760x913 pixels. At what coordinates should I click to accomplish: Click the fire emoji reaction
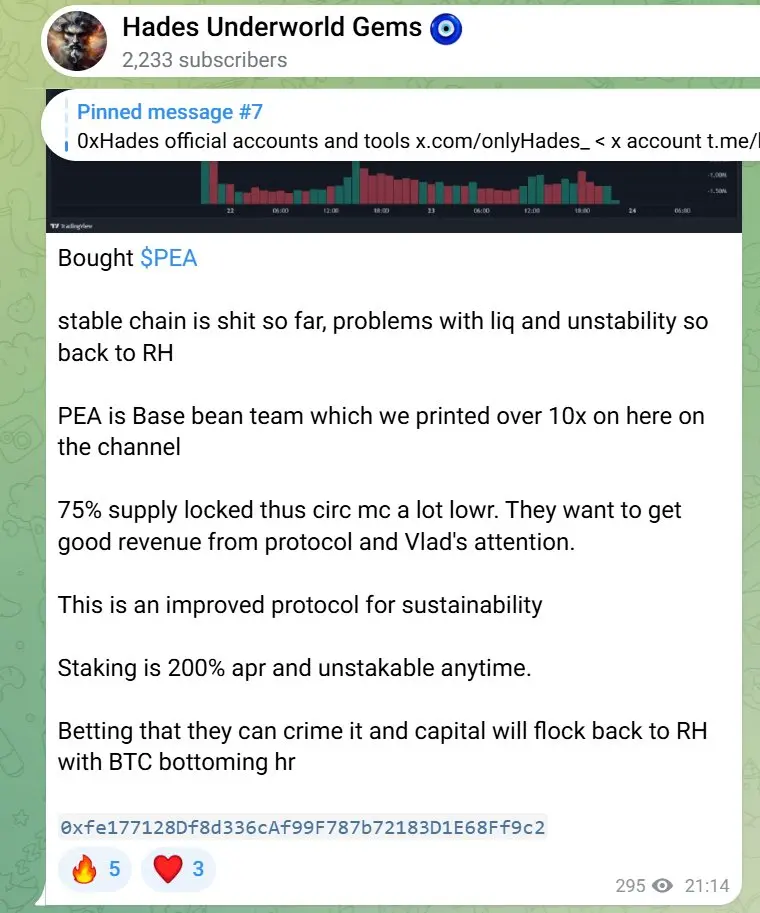pyautogui.click(x=84, y=869)
